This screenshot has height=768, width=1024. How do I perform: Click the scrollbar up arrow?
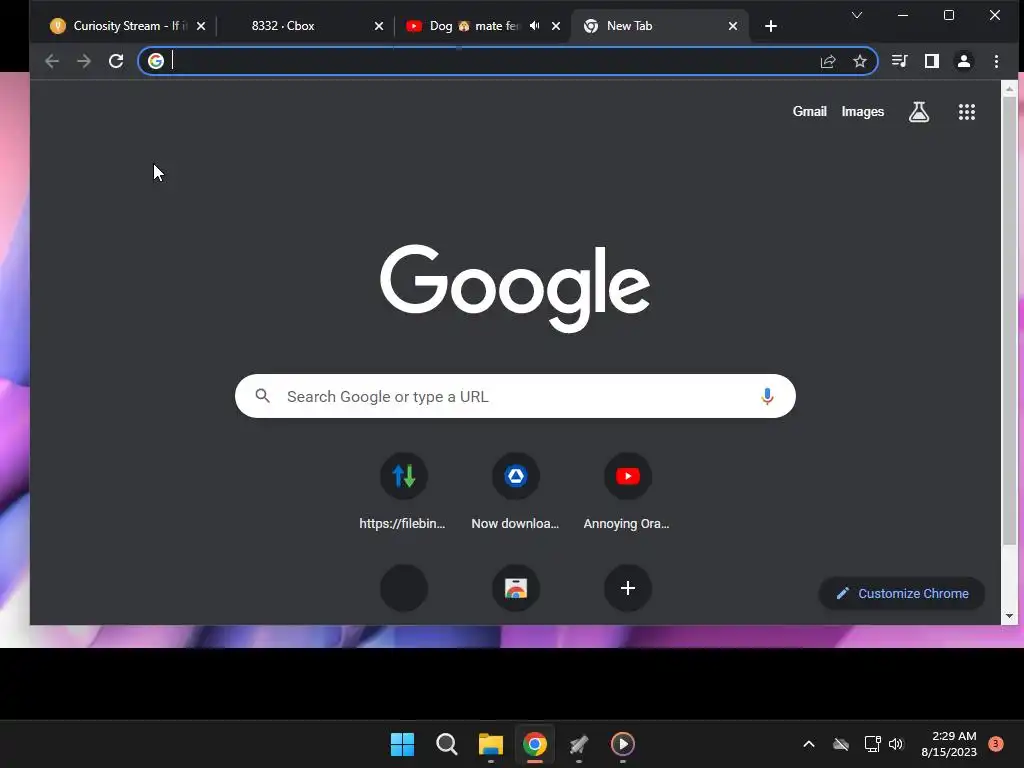pos(1010,89)
